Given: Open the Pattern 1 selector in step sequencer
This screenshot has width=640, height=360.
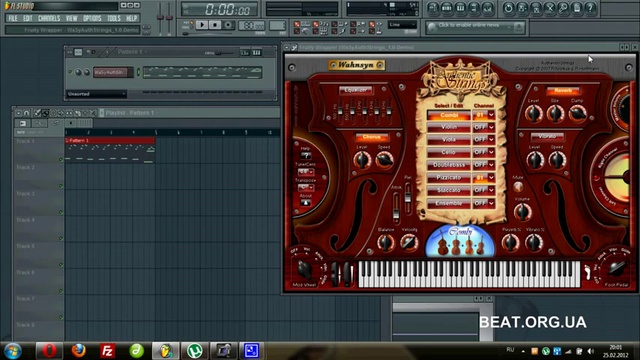Looking at the screenshot, I should coord(131,52).
